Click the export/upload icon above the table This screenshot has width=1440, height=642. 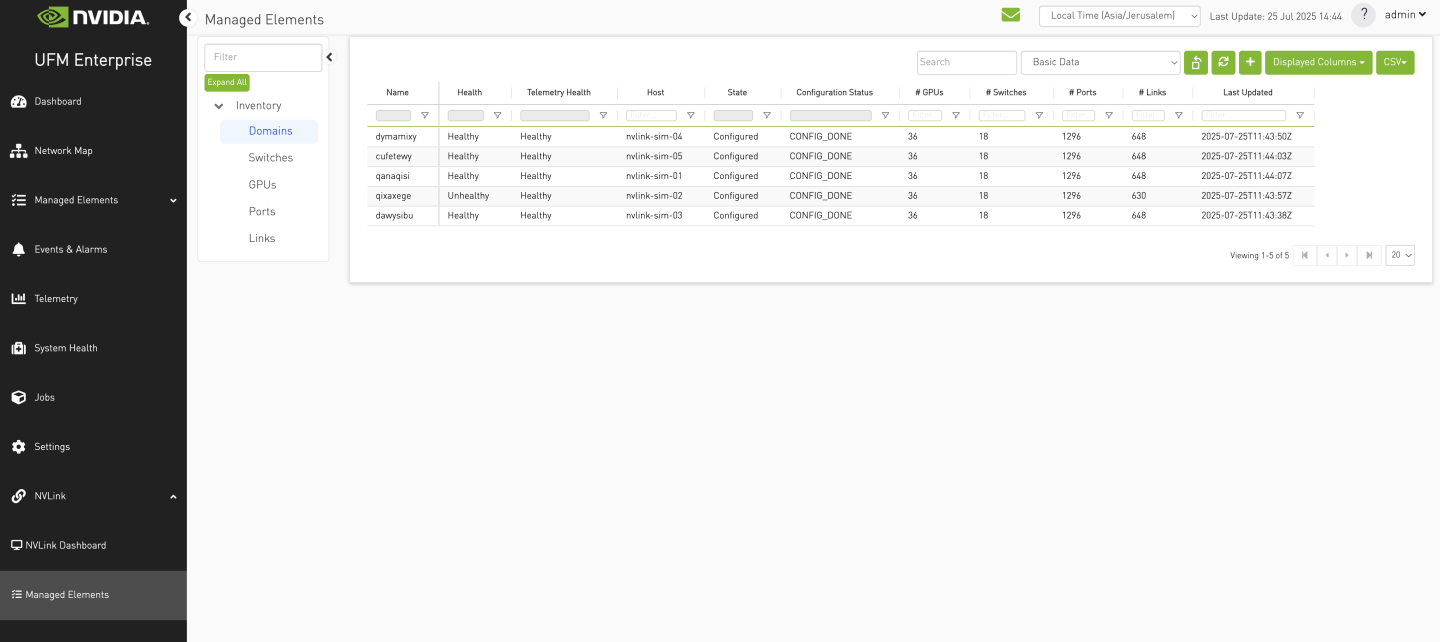coord(1196,61)
